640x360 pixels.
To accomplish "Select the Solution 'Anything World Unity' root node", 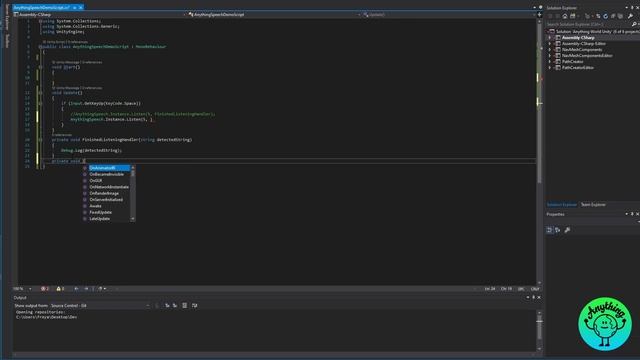I will click(x=593, y=31).
